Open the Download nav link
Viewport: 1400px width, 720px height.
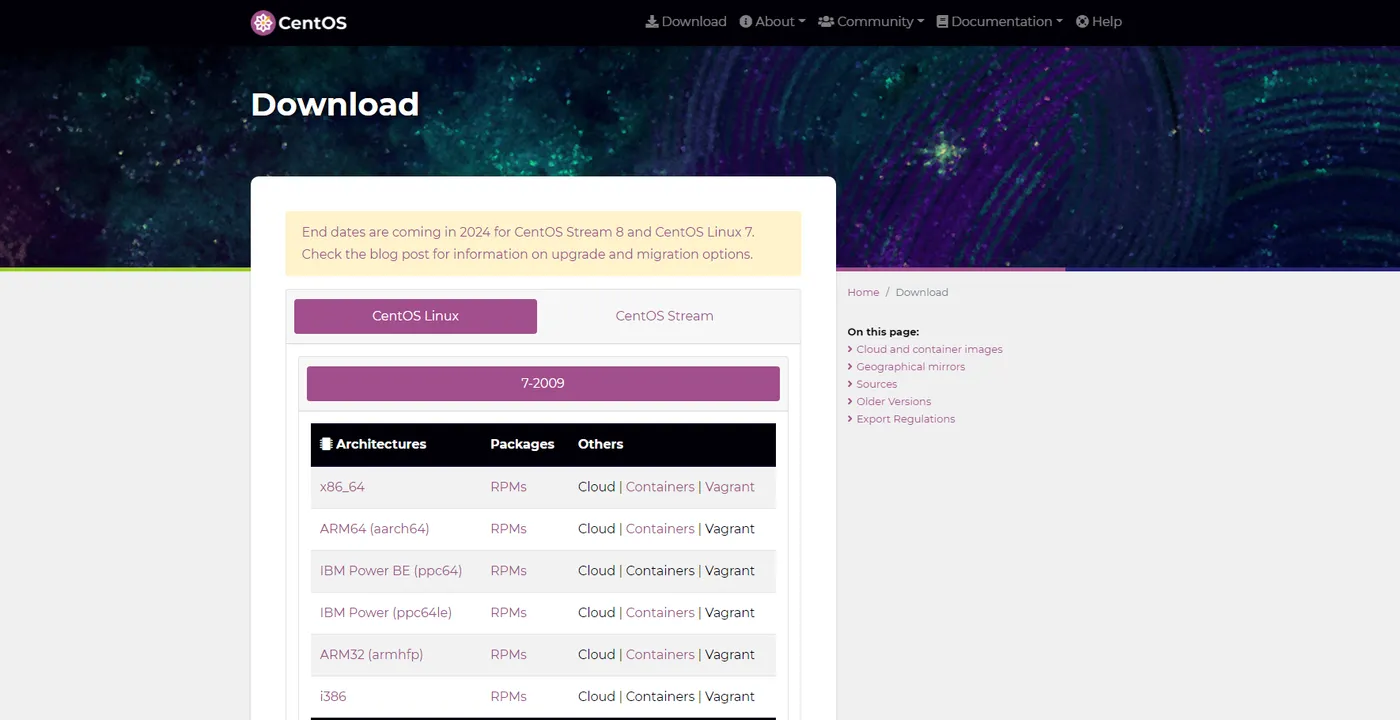click(686, 21)
